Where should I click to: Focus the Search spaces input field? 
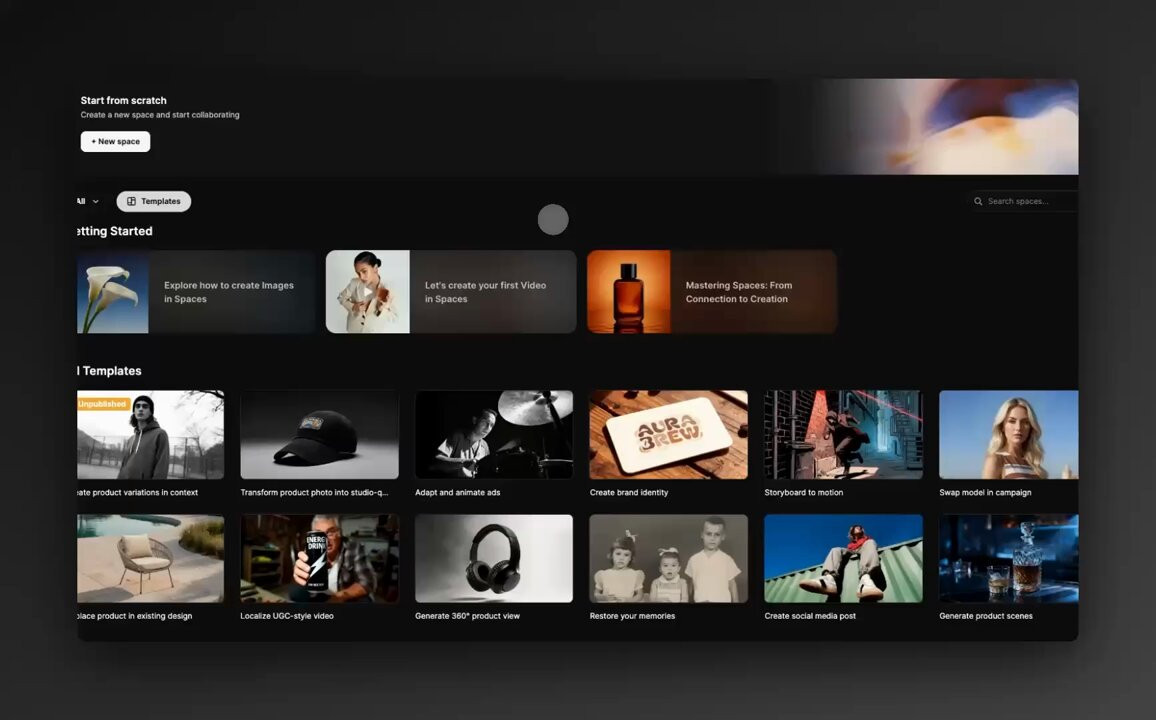click(x=1025, y=201)
